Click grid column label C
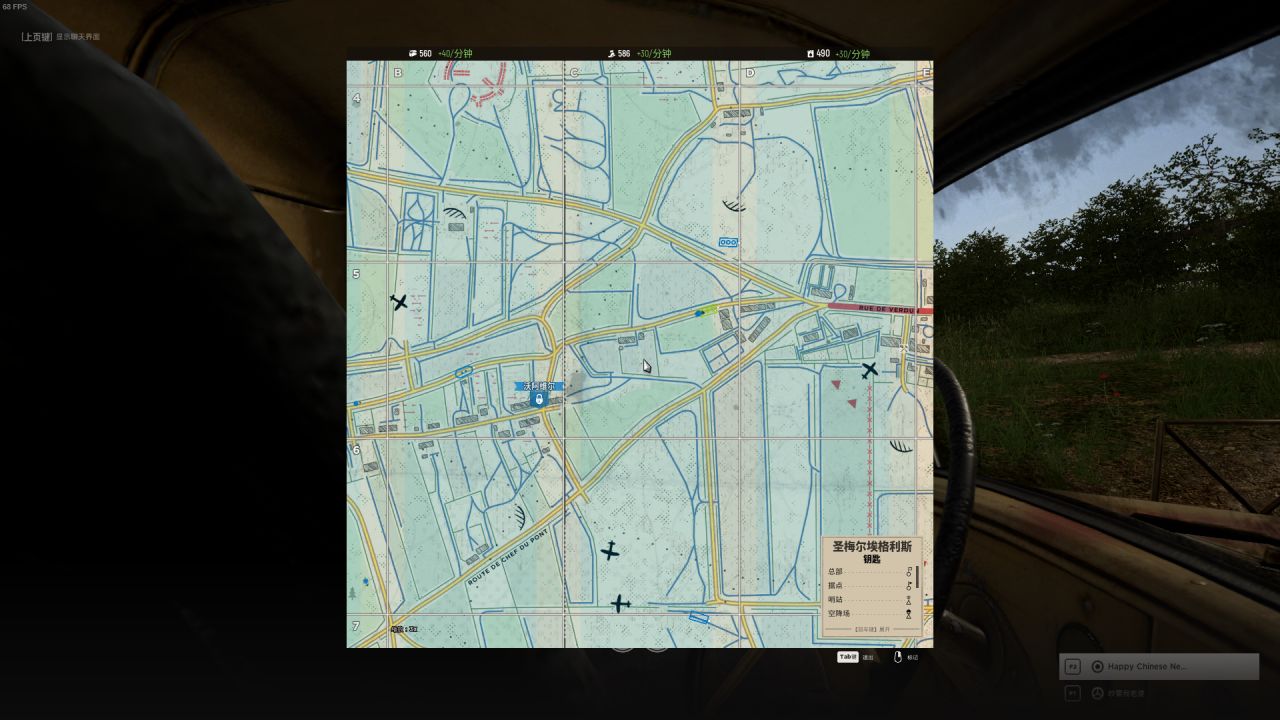The height and width of the screenshot is (720, 1280). pos(574,72)
